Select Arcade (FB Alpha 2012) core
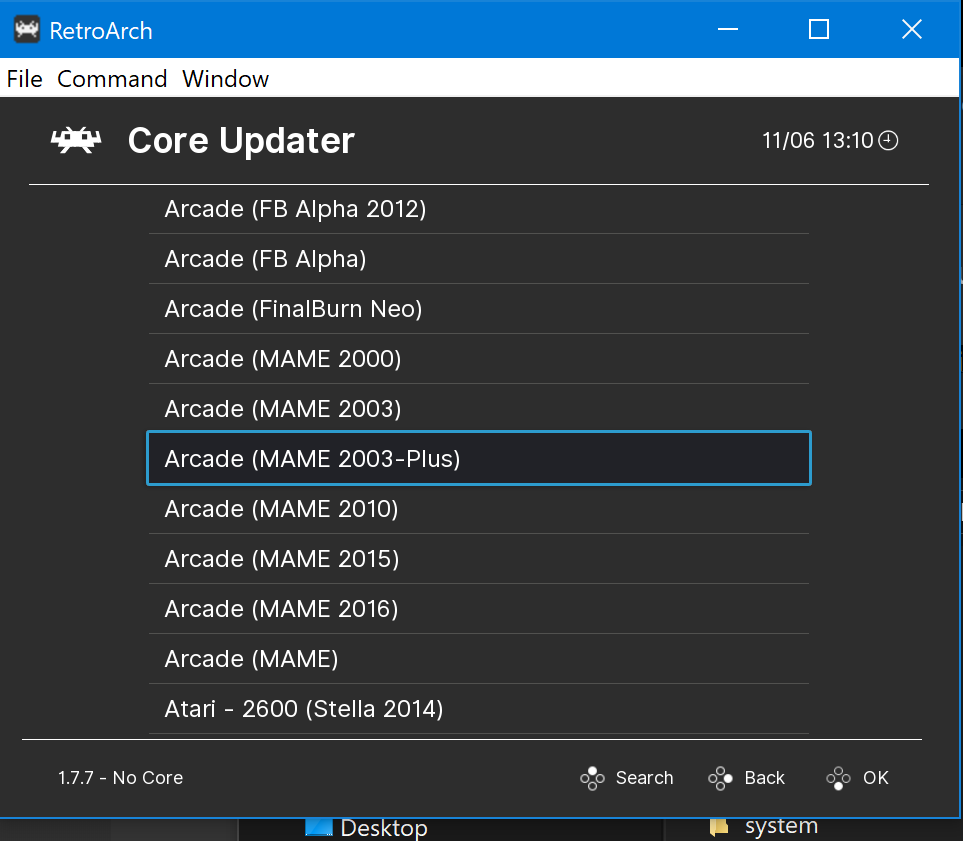The height and width of the screenshot is (841, 963). [x=478, y=209]
